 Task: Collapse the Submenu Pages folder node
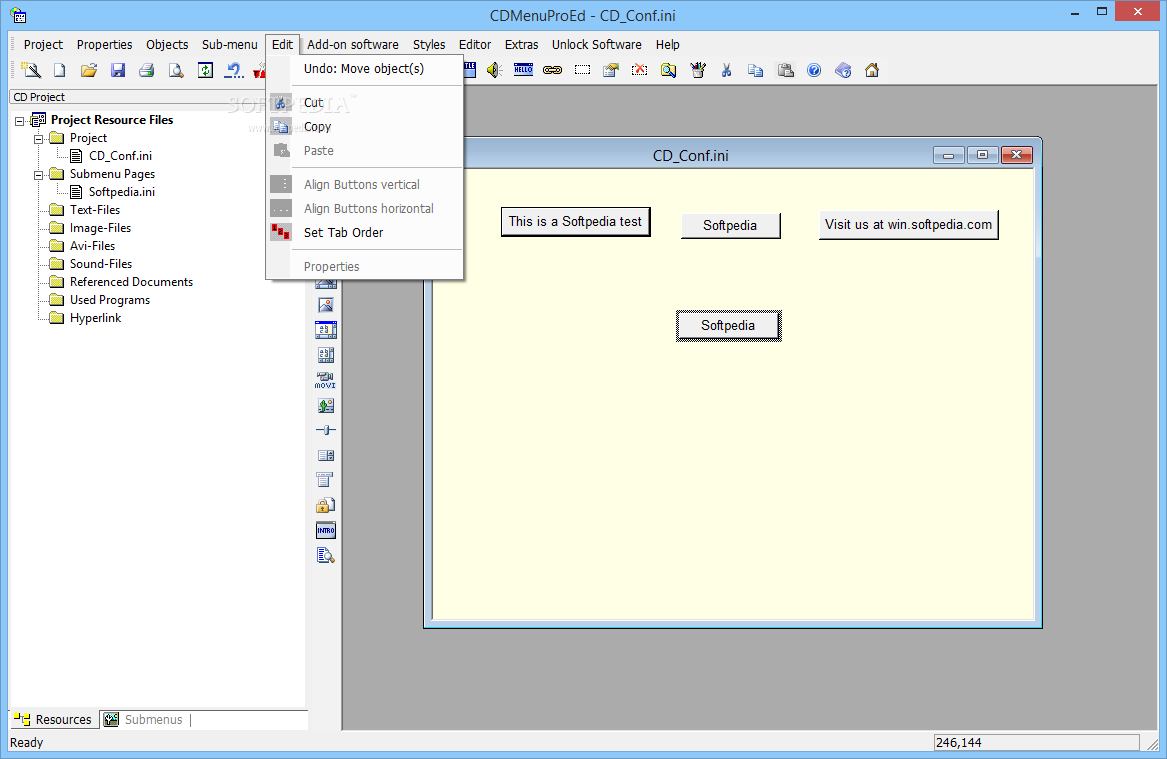click(x=39, y=175)
